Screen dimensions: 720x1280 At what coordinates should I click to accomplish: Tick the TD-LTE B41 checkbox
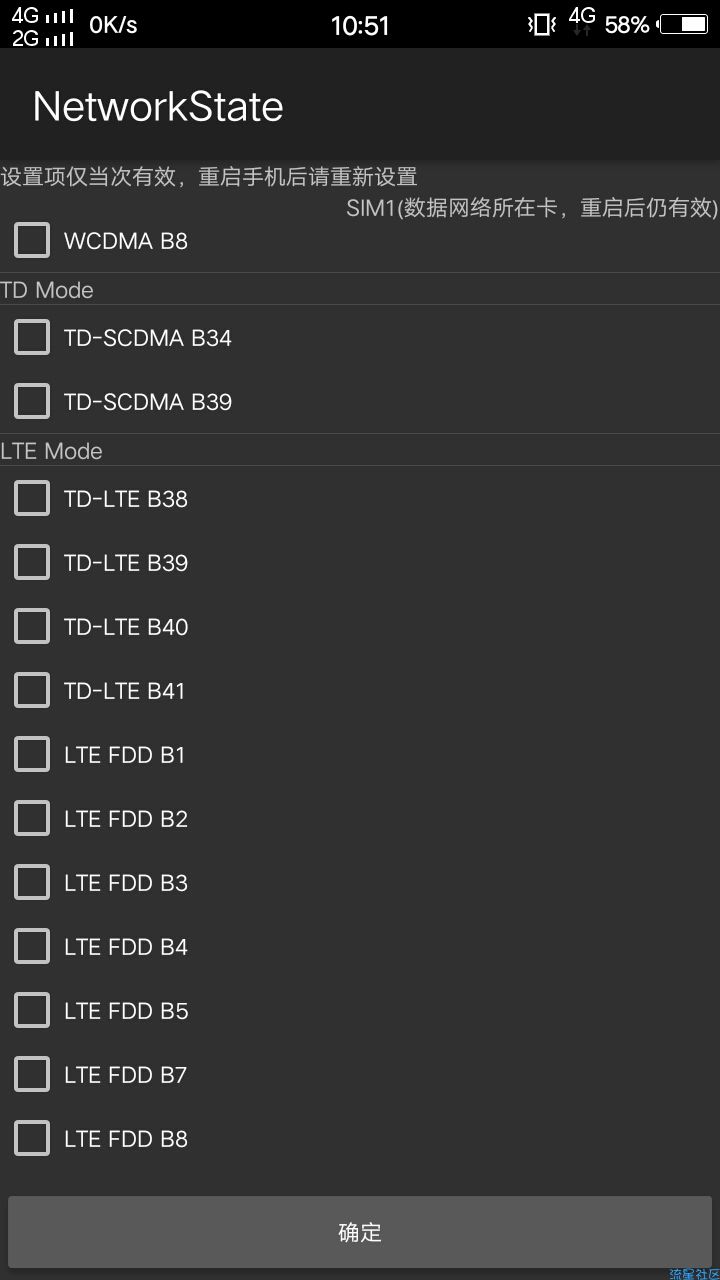coord(32,690)
